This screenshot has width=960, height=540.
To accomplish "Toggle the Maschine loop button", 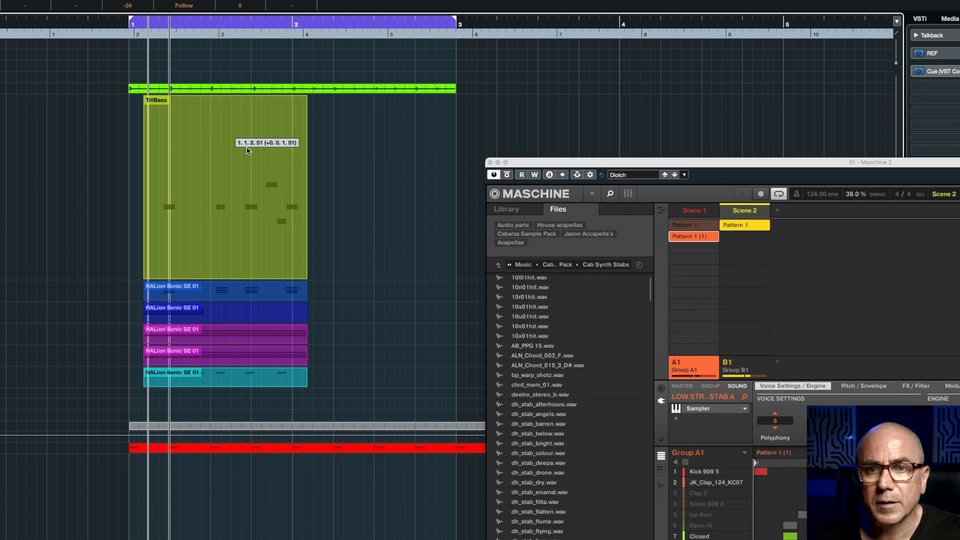I will [x=778, y=193].
